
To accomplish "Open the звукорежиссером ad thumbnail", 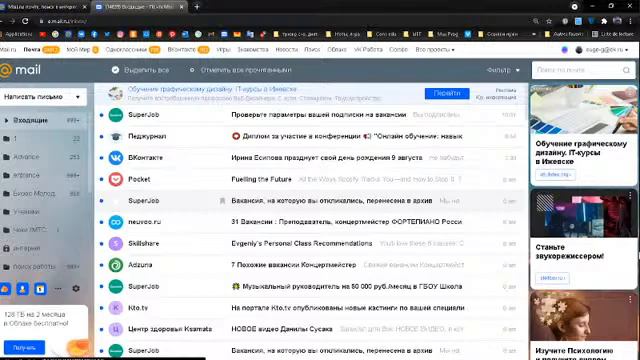I will pyautogui.click(x=584, y=213).
